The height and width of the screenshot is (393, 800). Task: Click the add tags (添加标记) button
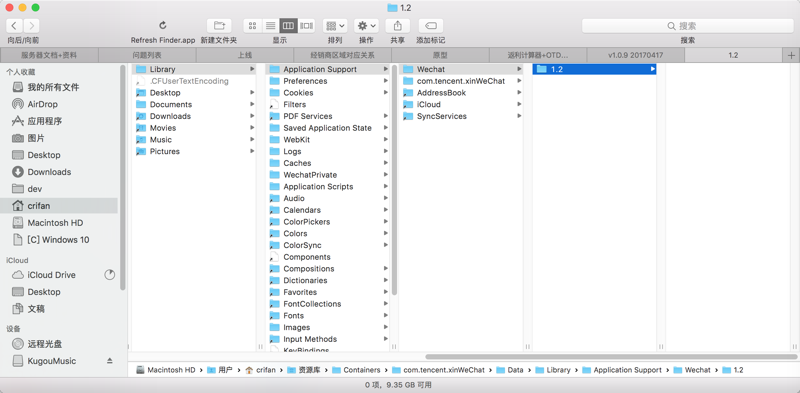[431, 26]
